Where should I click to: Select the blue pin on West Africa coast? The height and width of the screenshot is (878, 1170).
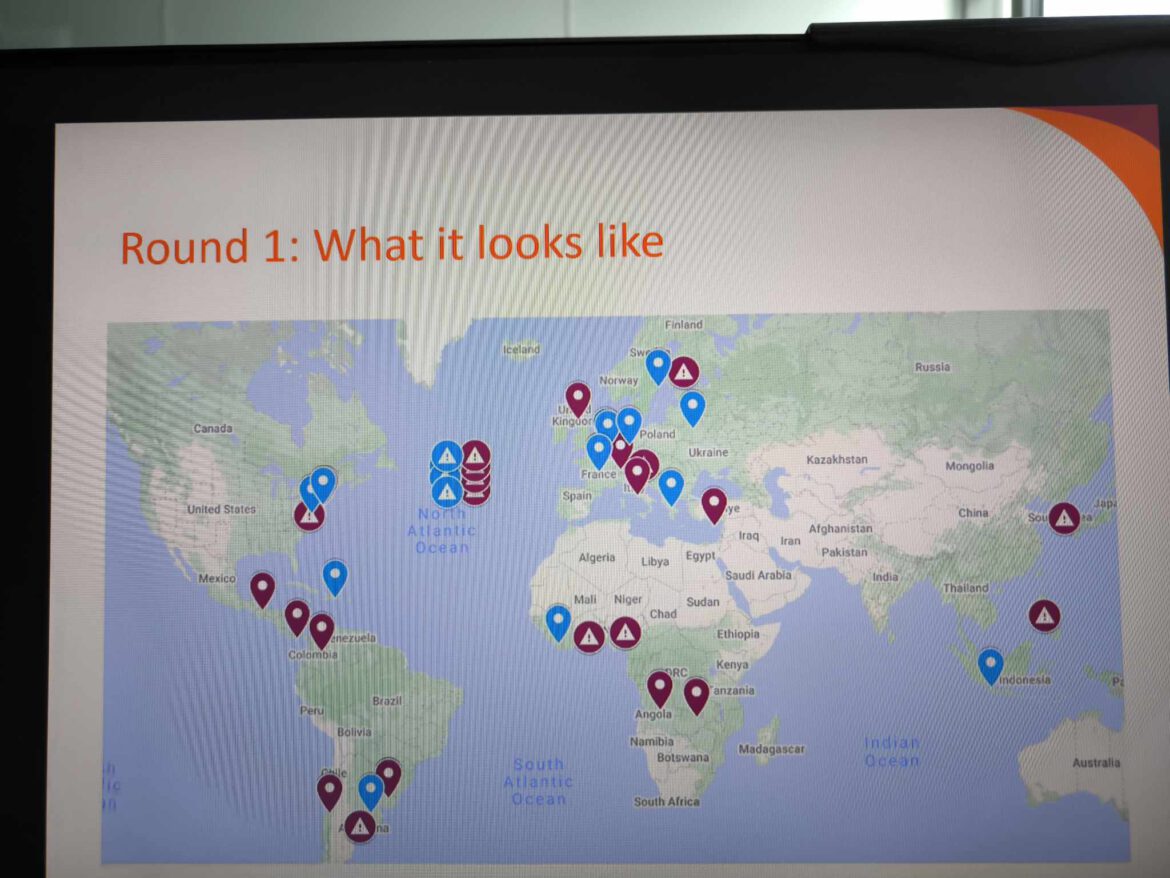point(558,622)
